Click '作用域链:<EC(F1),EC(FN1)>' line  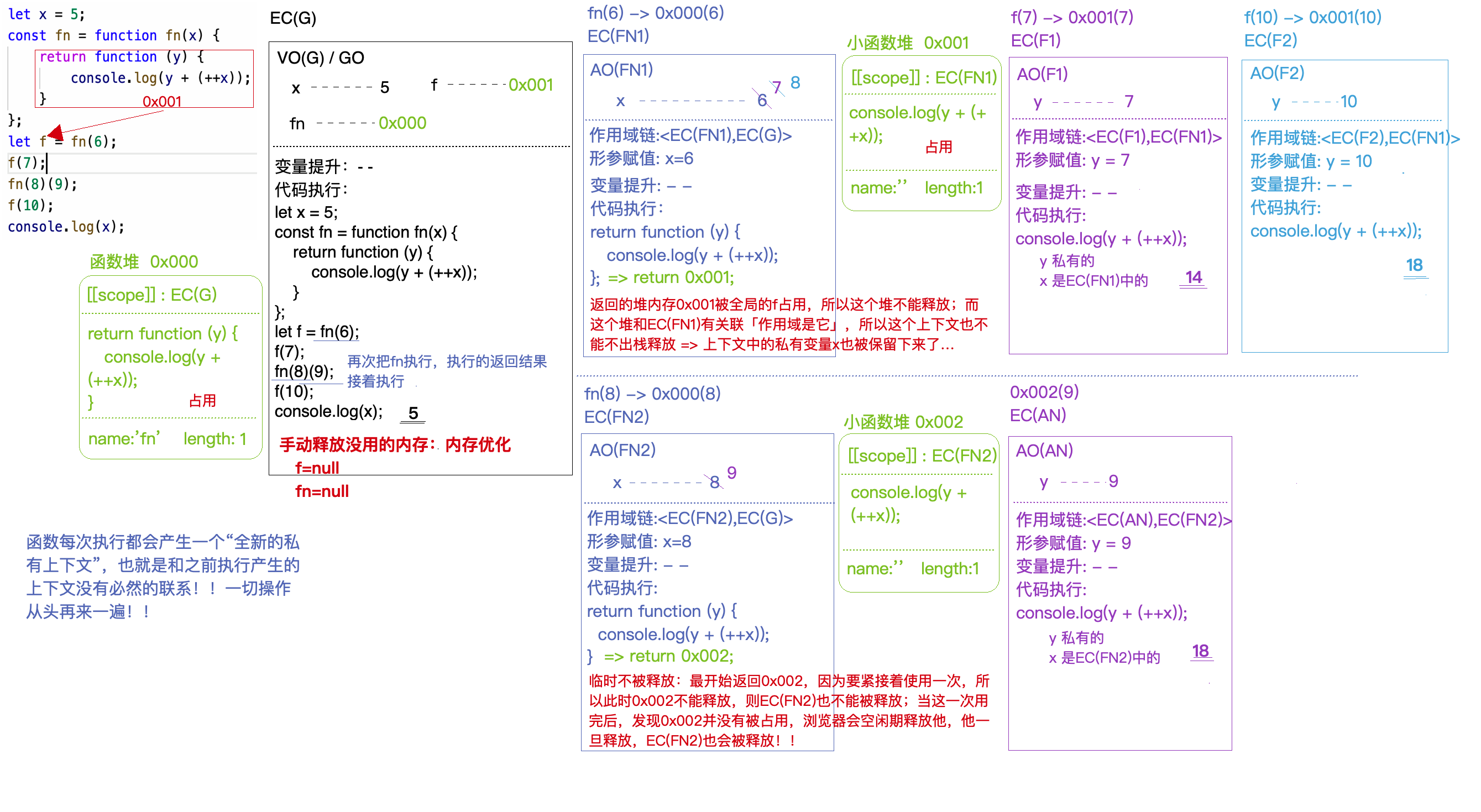click(x=1119, y=137)
